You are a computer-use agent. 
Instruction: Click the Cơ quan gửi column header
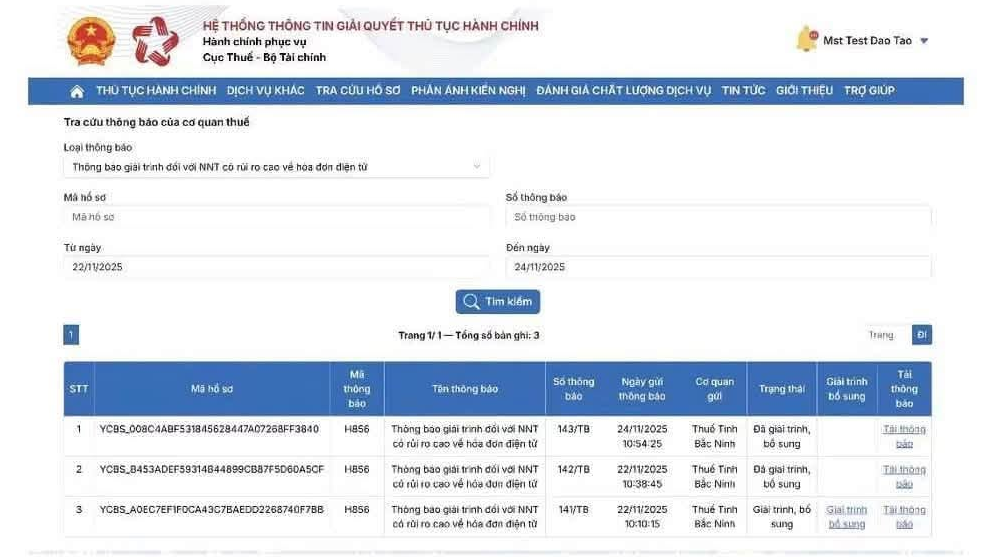point(715,389)
